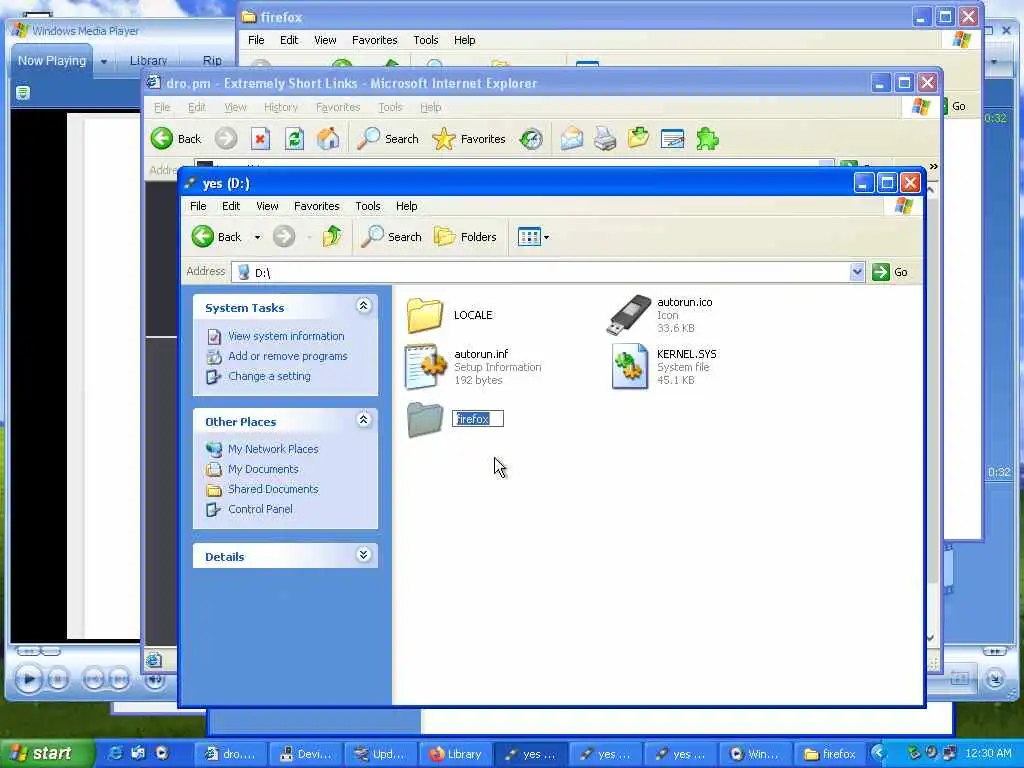The image size is (1024, 768).
Task: Open Help menu in yes (D:) window
Action: coord(406,206)
